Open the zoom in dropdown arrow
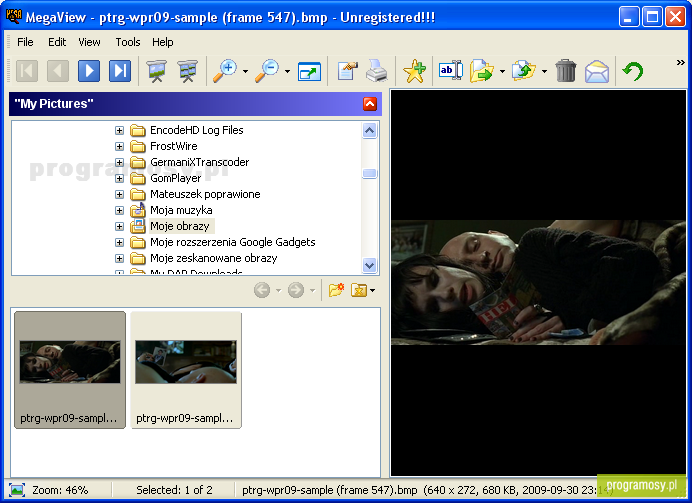692x503 pixels. [245, 71]
